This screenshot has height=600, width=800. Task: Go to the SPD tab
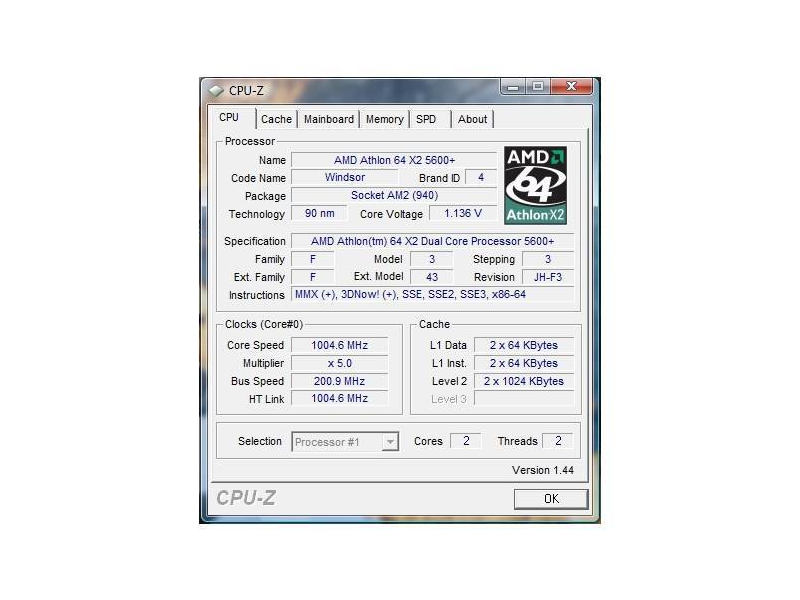pyautogui.click(x=426, y=119)
